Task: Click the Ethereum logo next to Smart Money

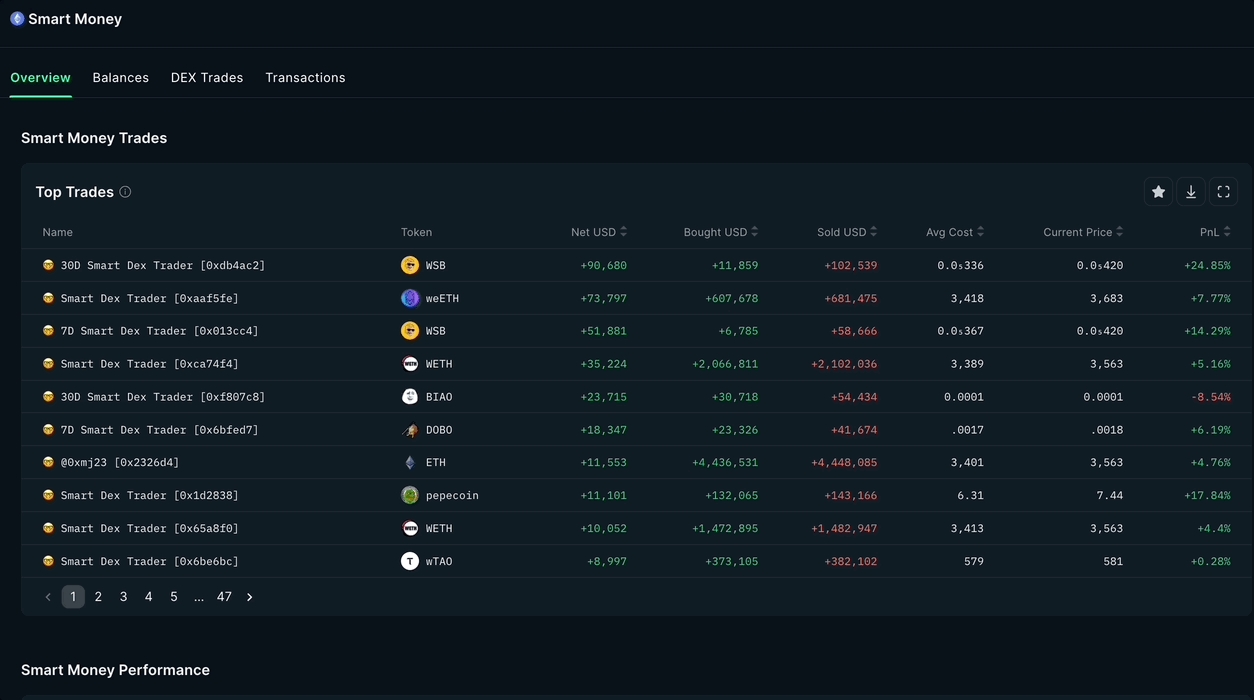Action: pos(17,19)
